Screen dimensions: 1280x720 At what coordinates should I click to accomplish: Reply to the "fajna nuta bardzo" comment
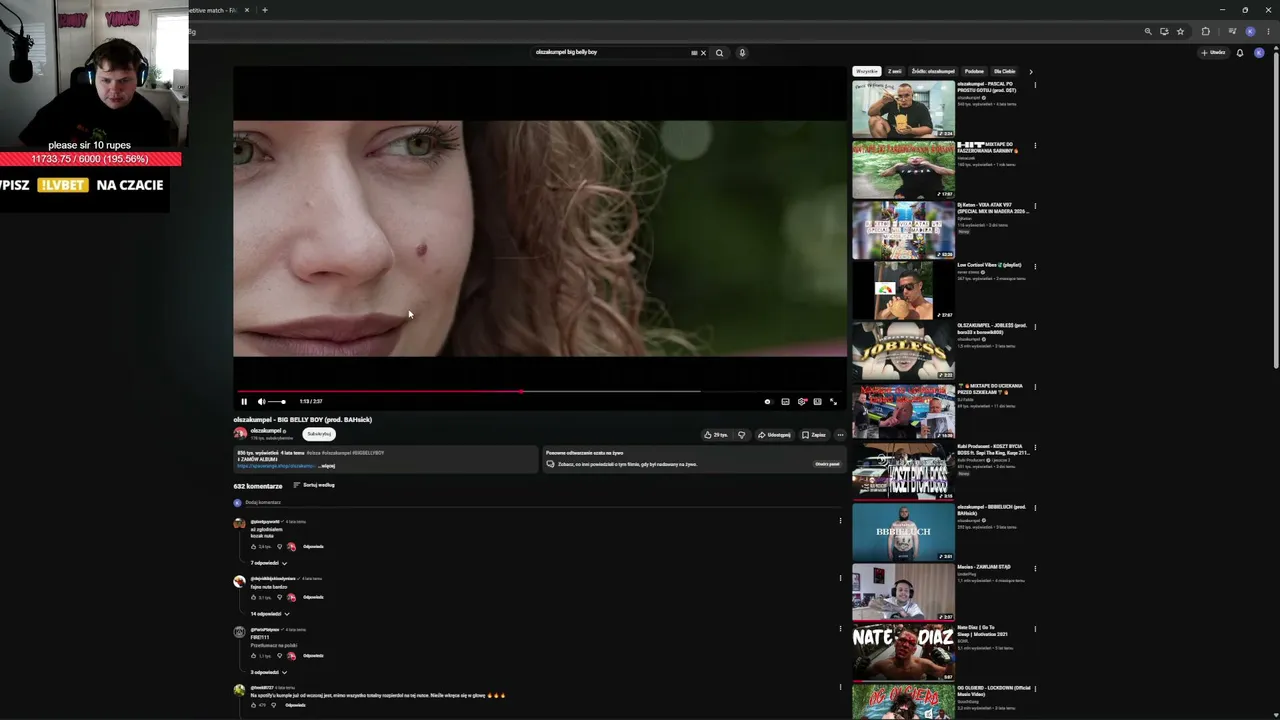tap(313, 597)
